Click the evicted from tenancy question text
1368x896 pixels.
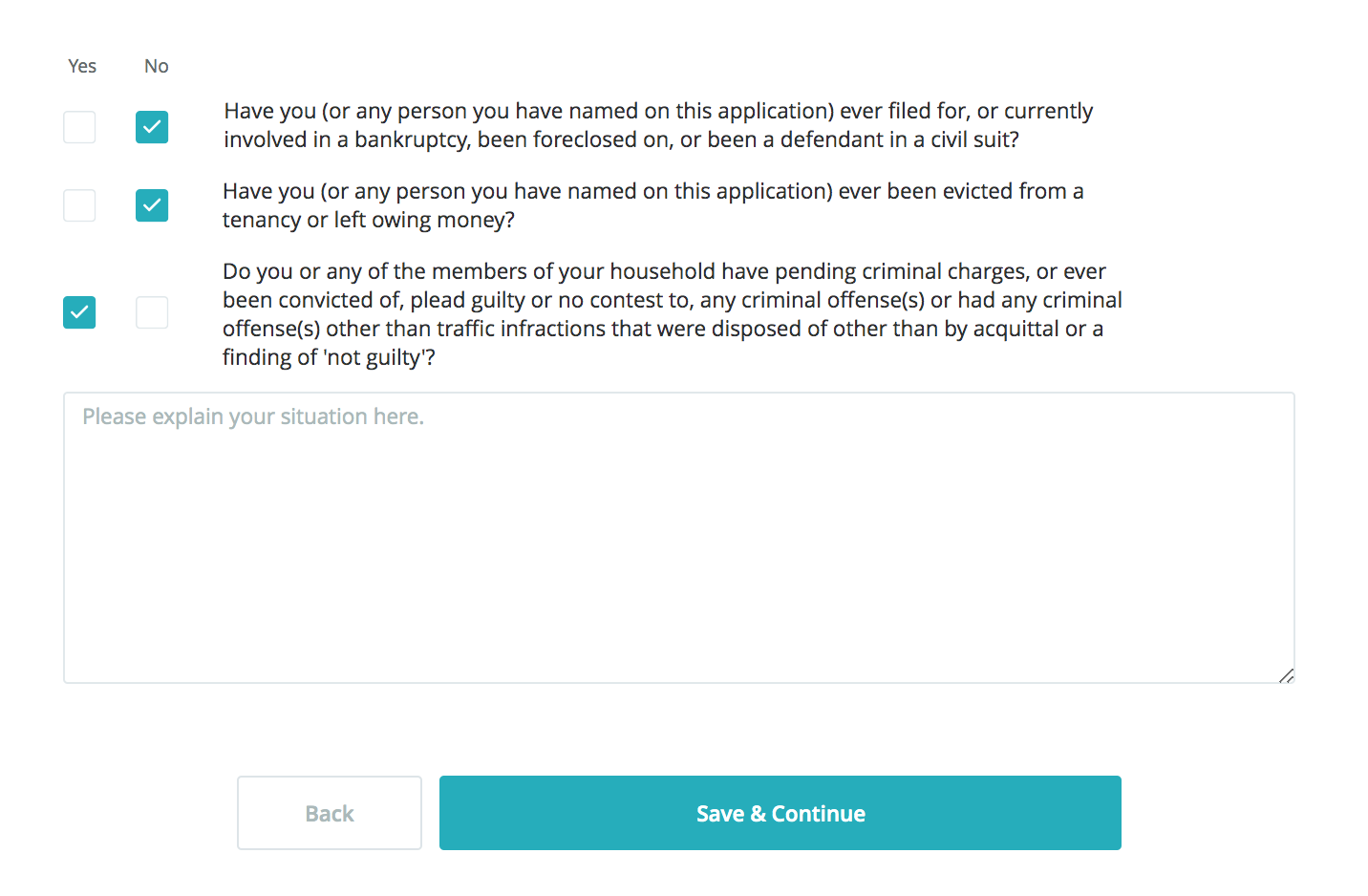pos(652,205)
